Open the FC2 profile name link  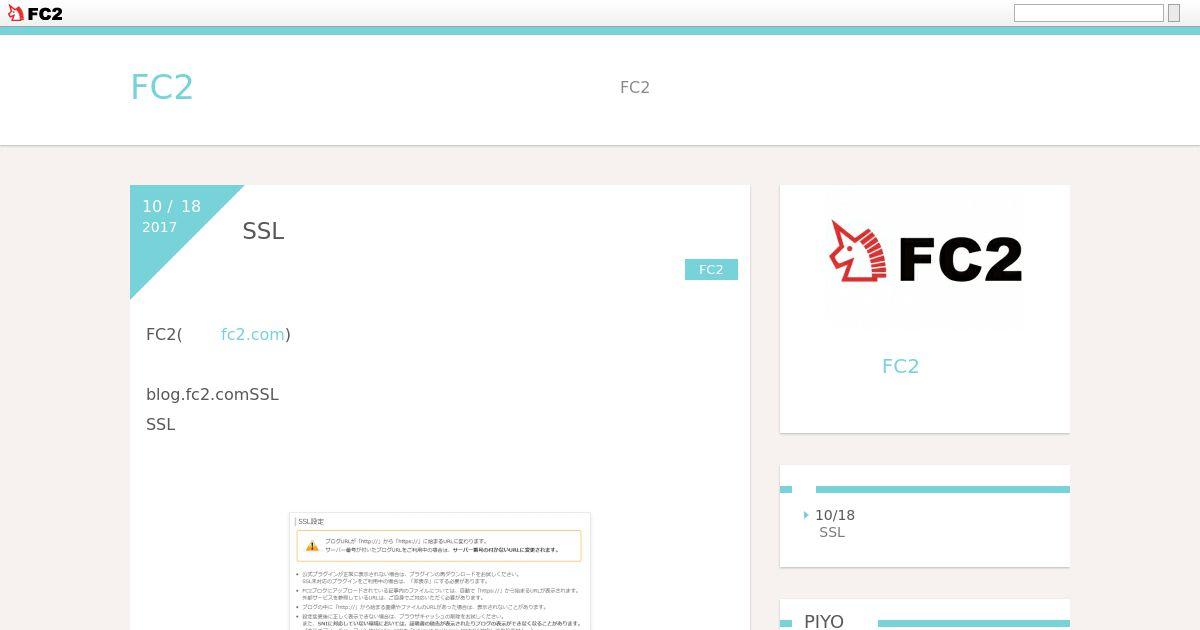pyautogui.click(x=900, y=366)
